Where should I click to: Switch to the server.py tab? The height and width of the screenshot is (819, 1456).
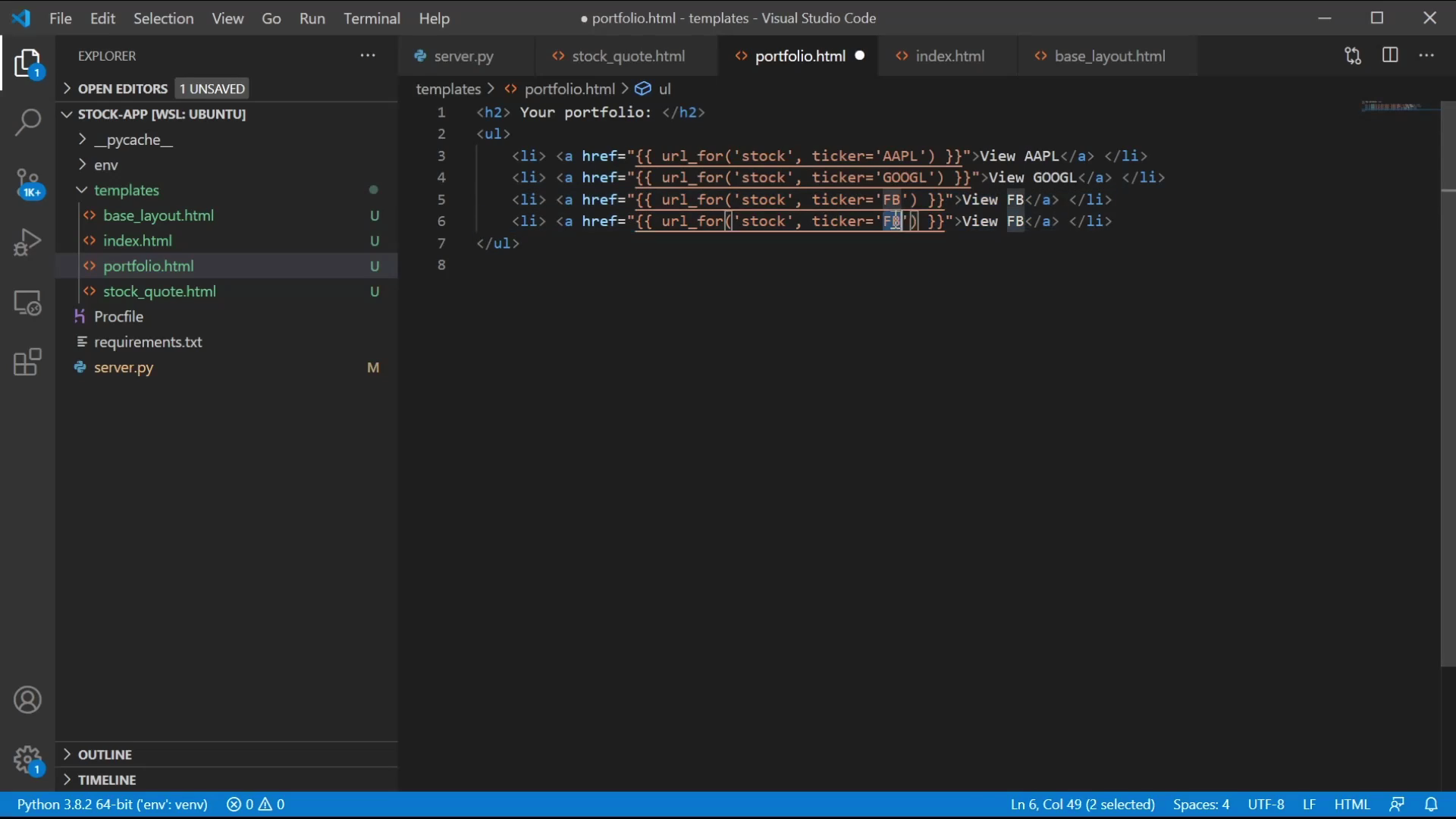(464, 55)
